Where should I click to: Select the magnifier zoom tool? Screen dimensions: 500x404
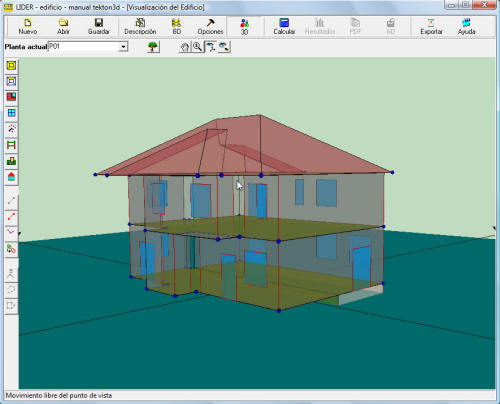coord(197,47)
